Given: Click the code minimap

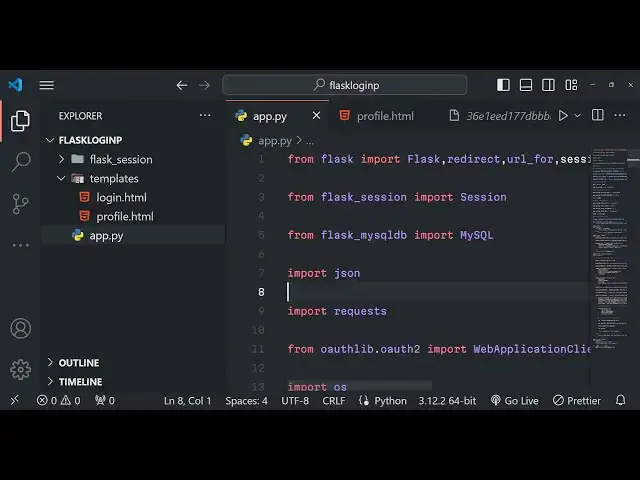Looking at the screenshot, I should tap(611, 249).
